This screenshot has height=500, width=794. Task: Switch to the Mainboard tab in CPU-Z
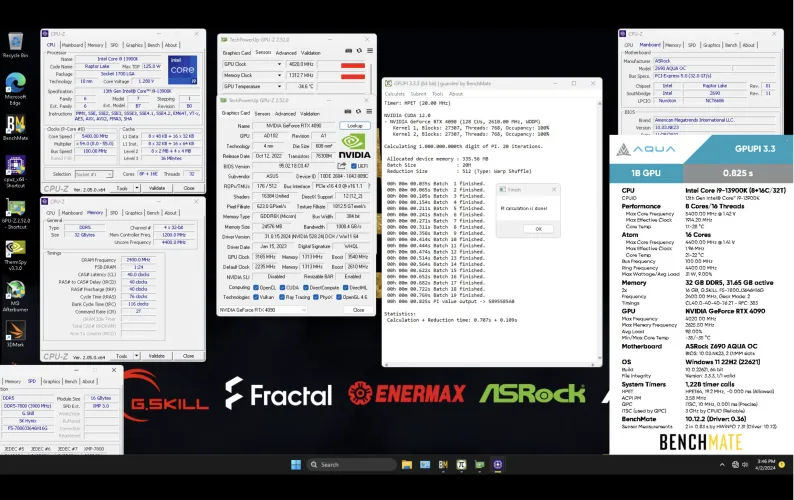[72, 45]
